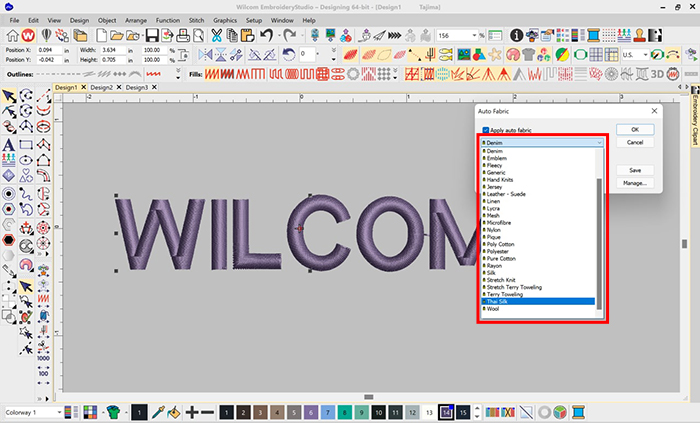The width and height of the screenshot is (700, 423).
Task: Select color swatch 6 purple
Action: click(311, 413)
